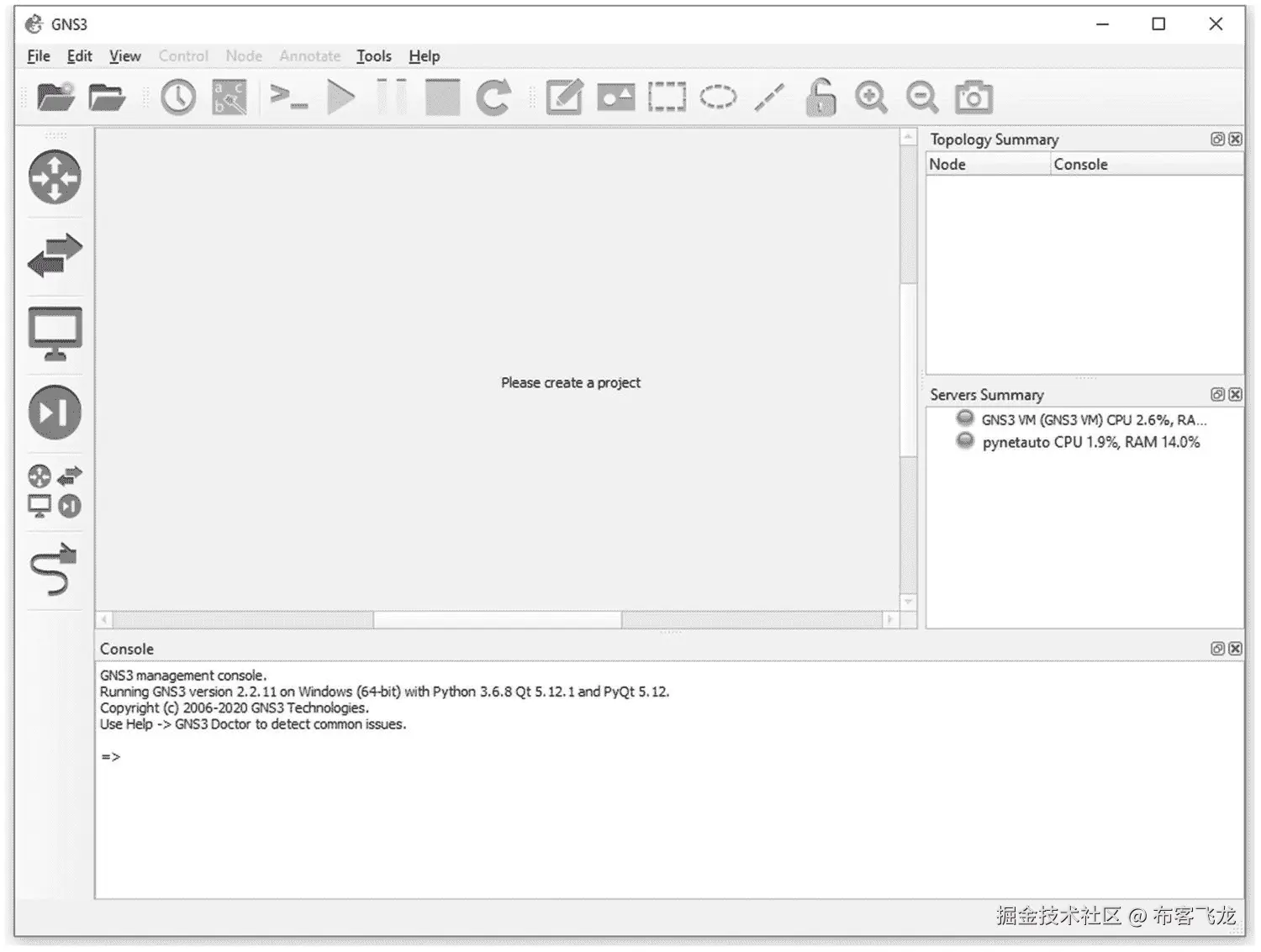This screenshot has height=952, width=1261.
Task: Click the GNS3 version line in console
Action: (x=384, y=692)
